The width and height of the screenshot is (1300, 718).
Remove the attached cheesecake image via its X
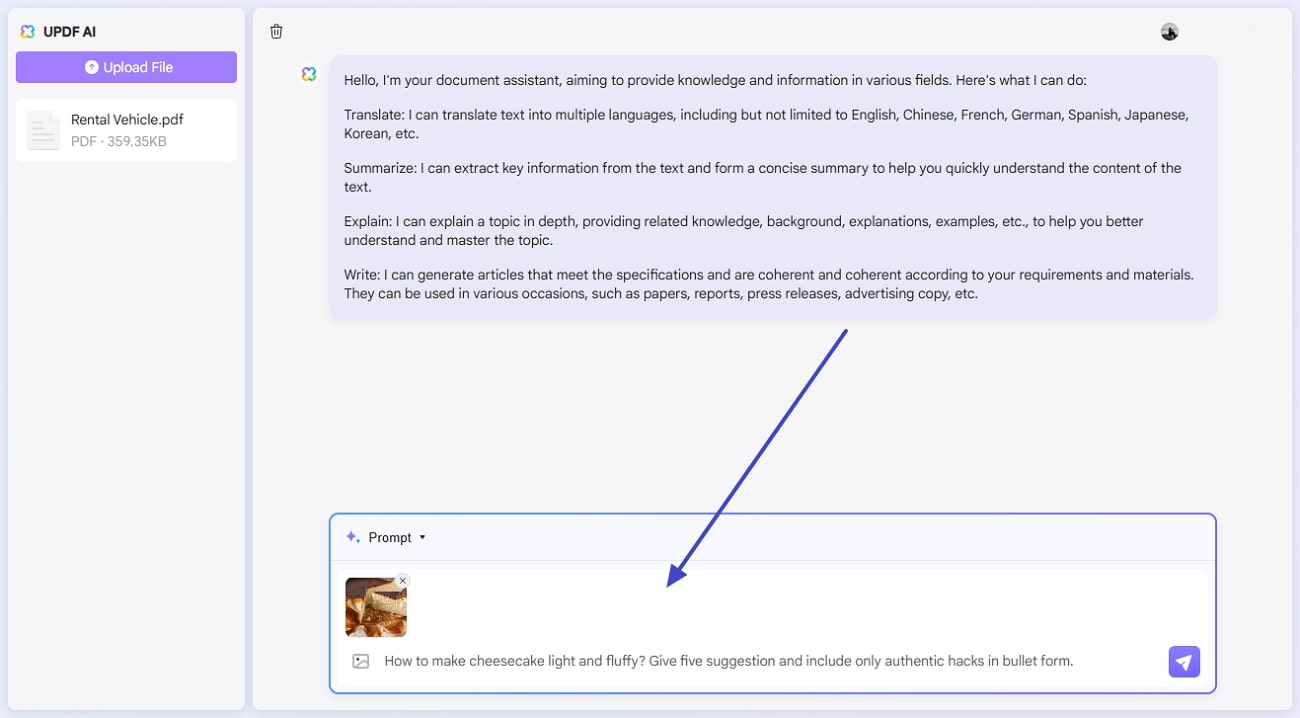(x=403, y=580)
